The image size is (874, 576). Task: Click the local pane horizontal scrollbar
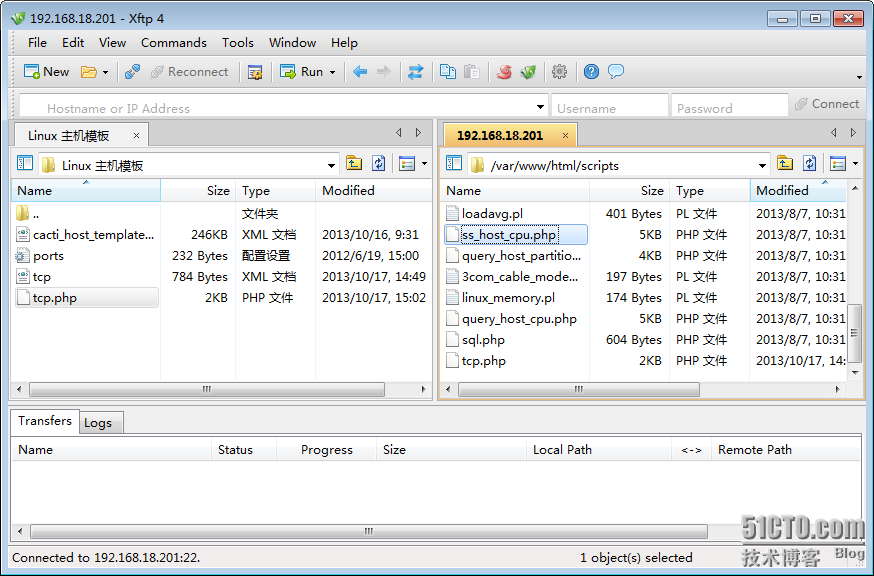tap(207, 389)
